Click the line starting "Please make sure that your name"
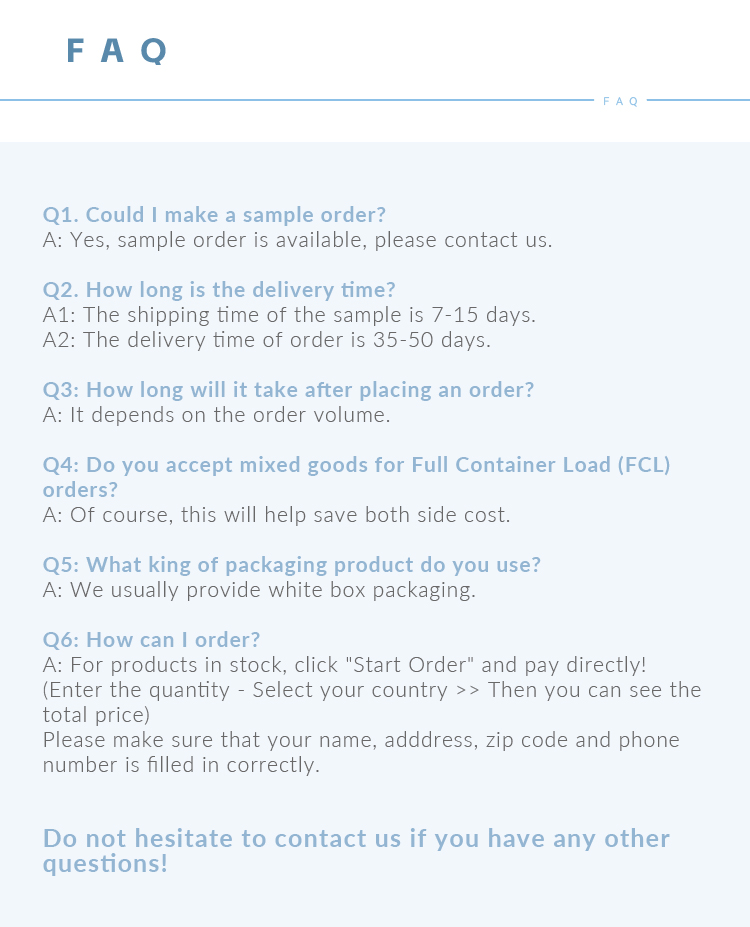 pyautogui.click(x=361, y=740)
